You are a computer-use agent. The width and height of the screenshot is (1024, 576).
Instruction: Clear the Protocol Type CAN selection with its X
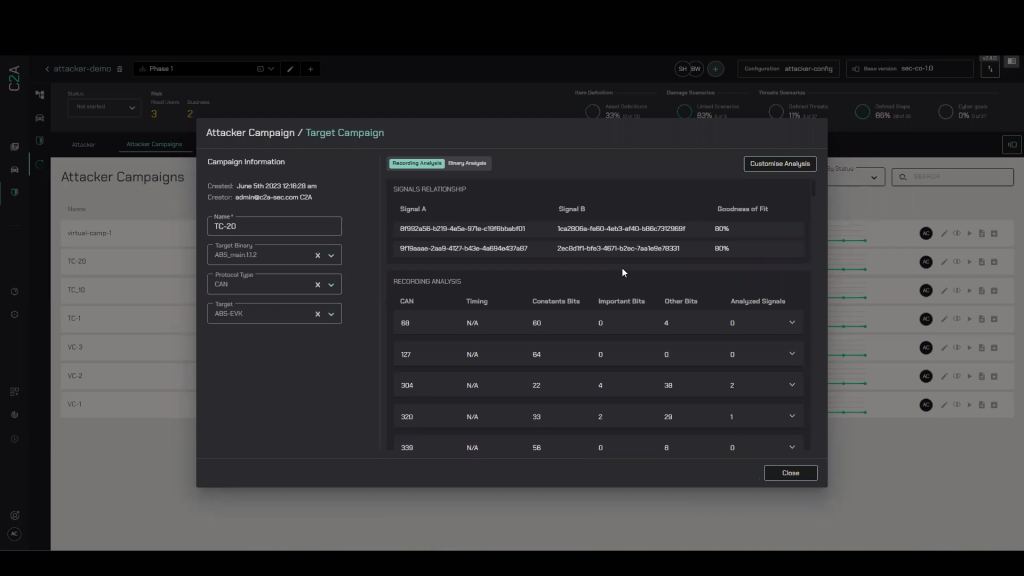pyautogui.click(x=318, y=285)
